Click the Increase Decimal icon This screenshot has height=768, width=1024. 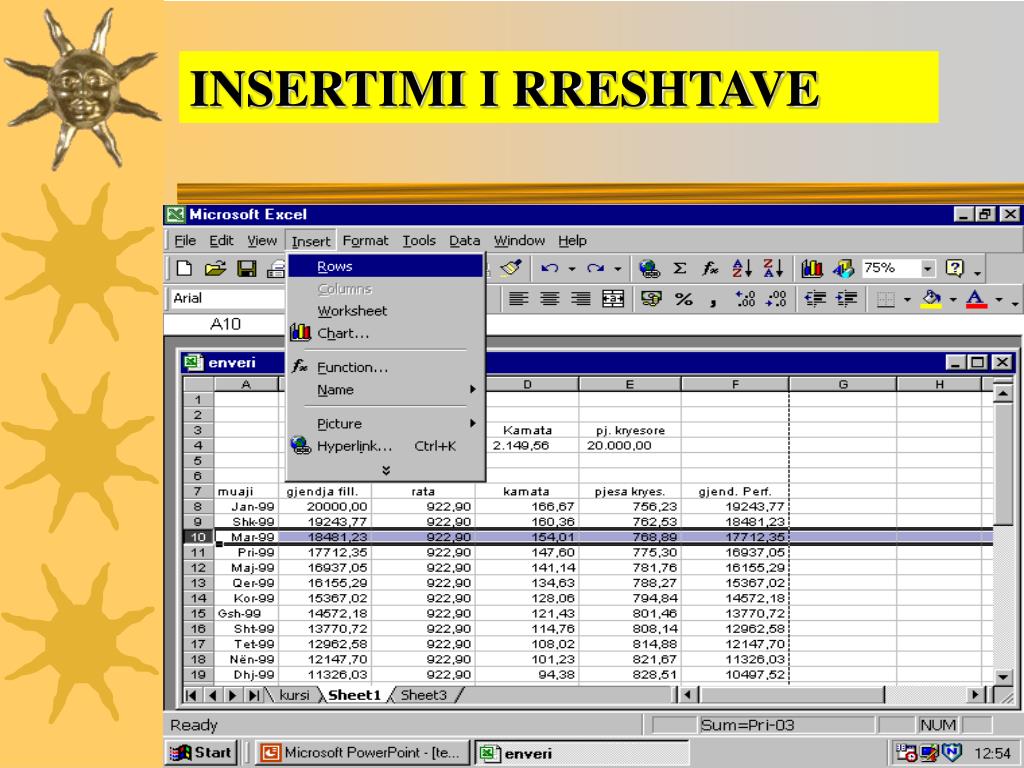coord(745,299)
